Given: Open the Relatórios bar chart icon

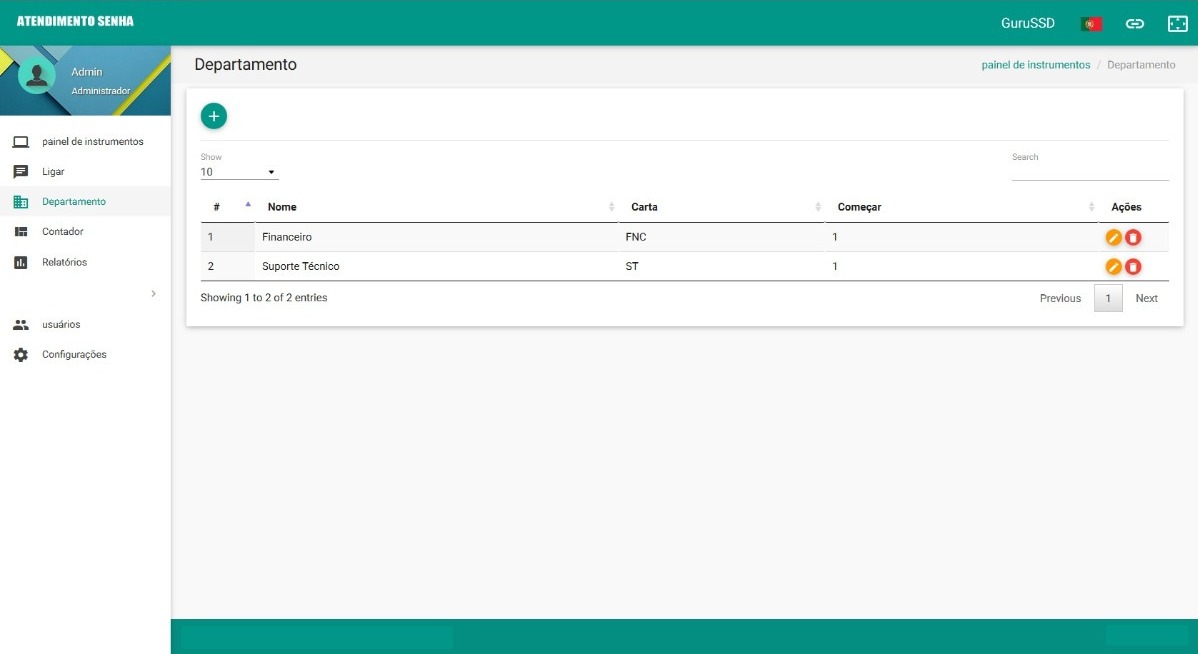Looking at the screenshot, I should coord(22,261).
